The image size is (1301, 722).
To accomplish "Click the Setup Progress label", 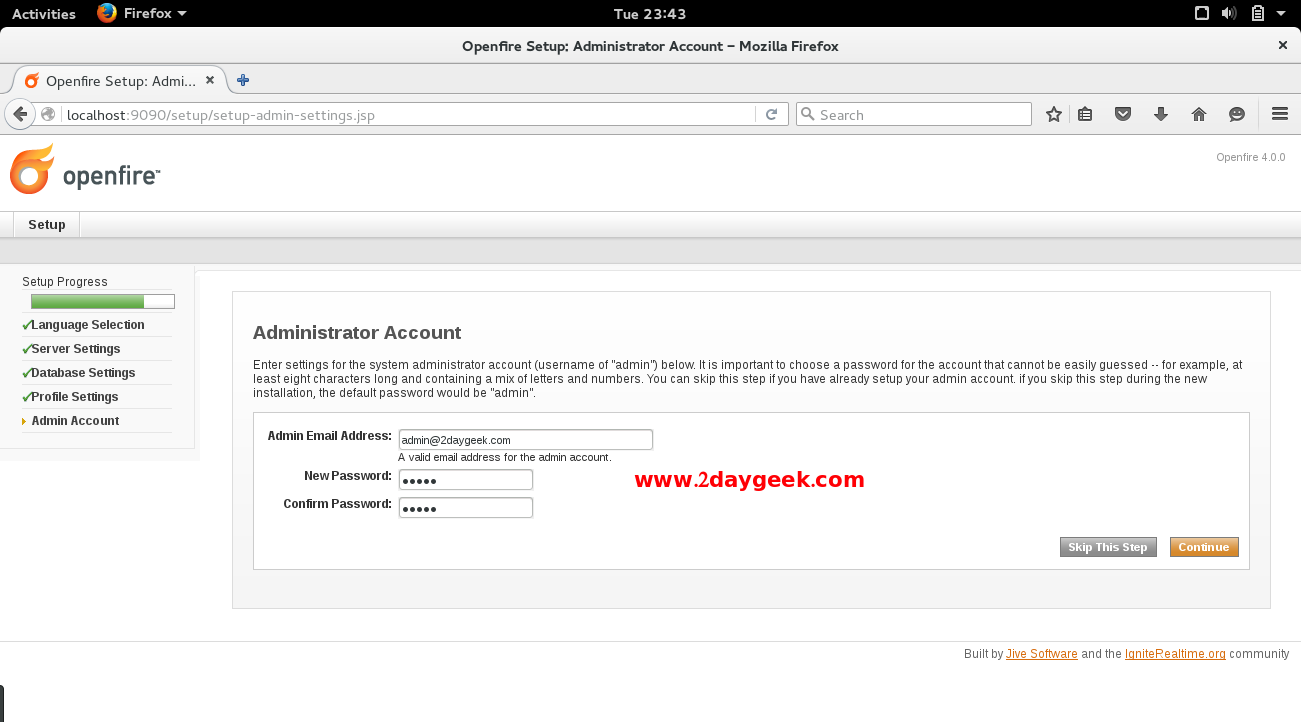I will point(65,282).
